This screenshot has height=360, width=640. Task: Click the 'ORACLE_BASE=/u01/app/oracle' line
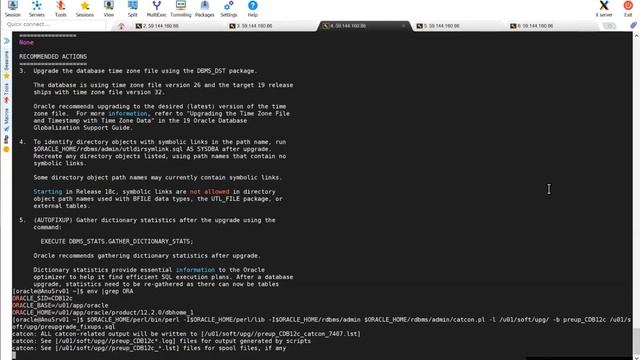pyautogui.click(x=60, y=305)
